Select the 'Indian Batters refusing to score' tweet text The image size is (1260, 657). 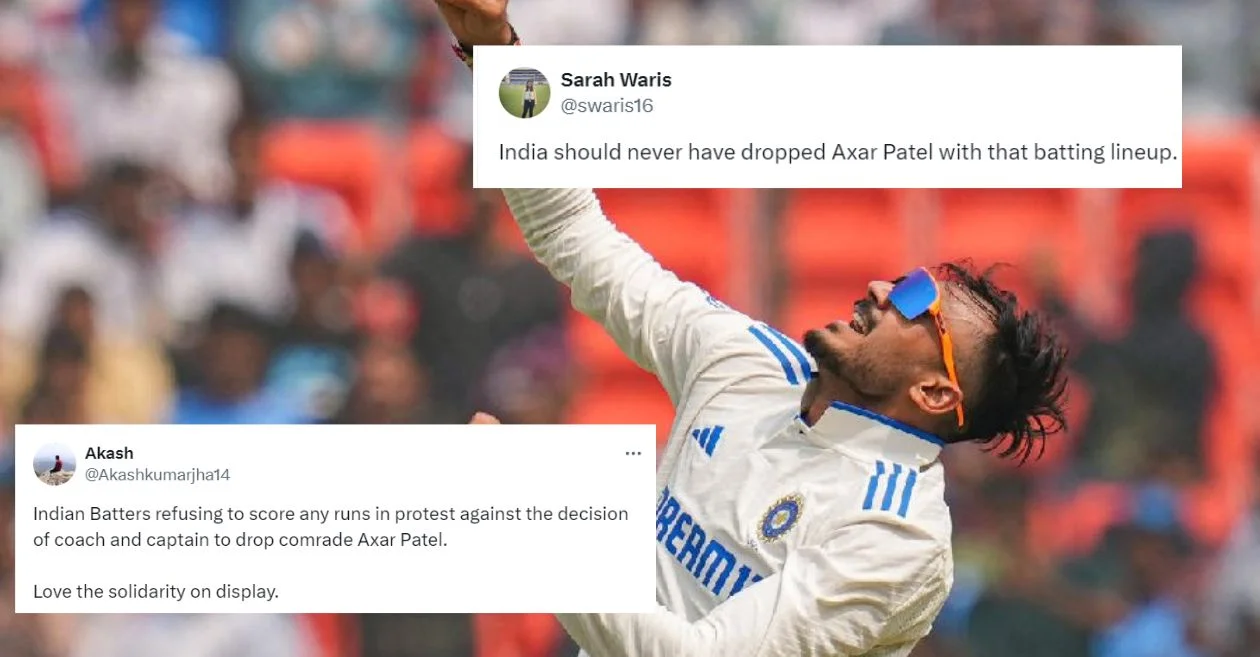331,526
